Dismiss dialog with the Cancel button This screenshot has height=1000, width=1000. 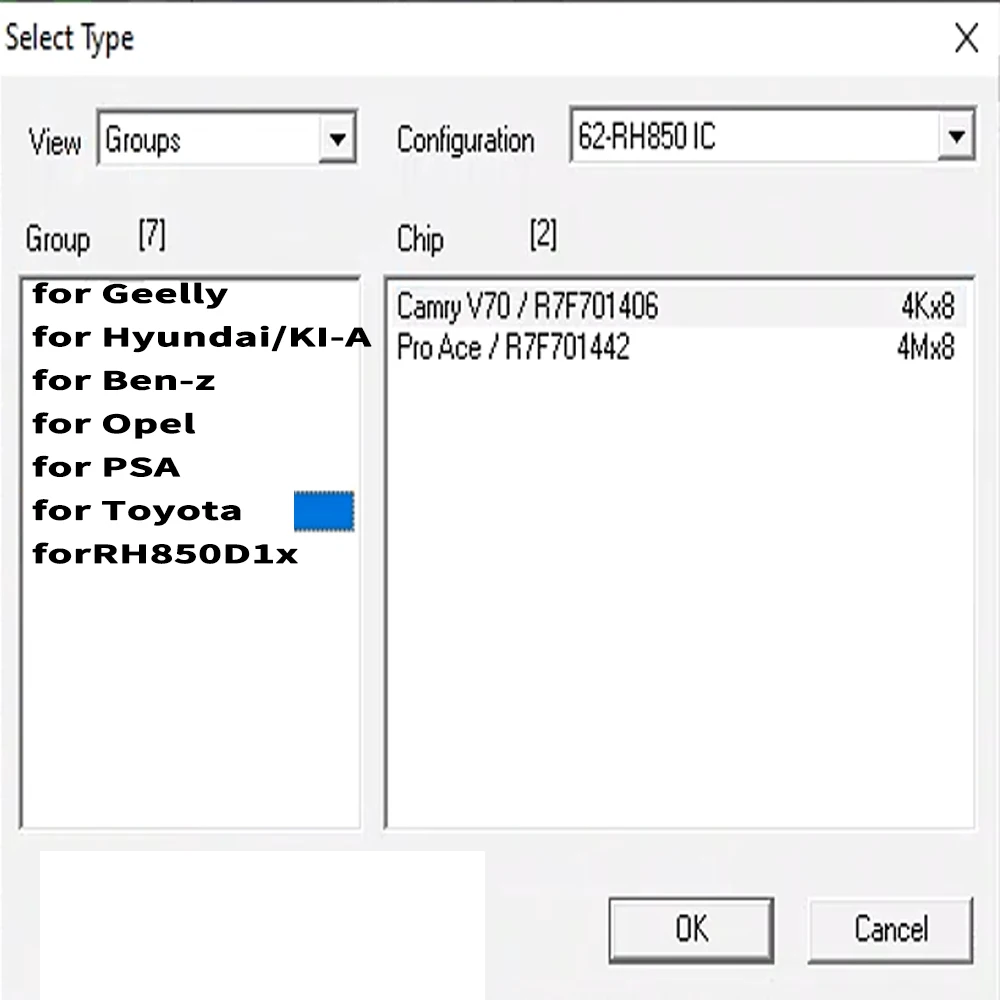click(x=889, y=929)
